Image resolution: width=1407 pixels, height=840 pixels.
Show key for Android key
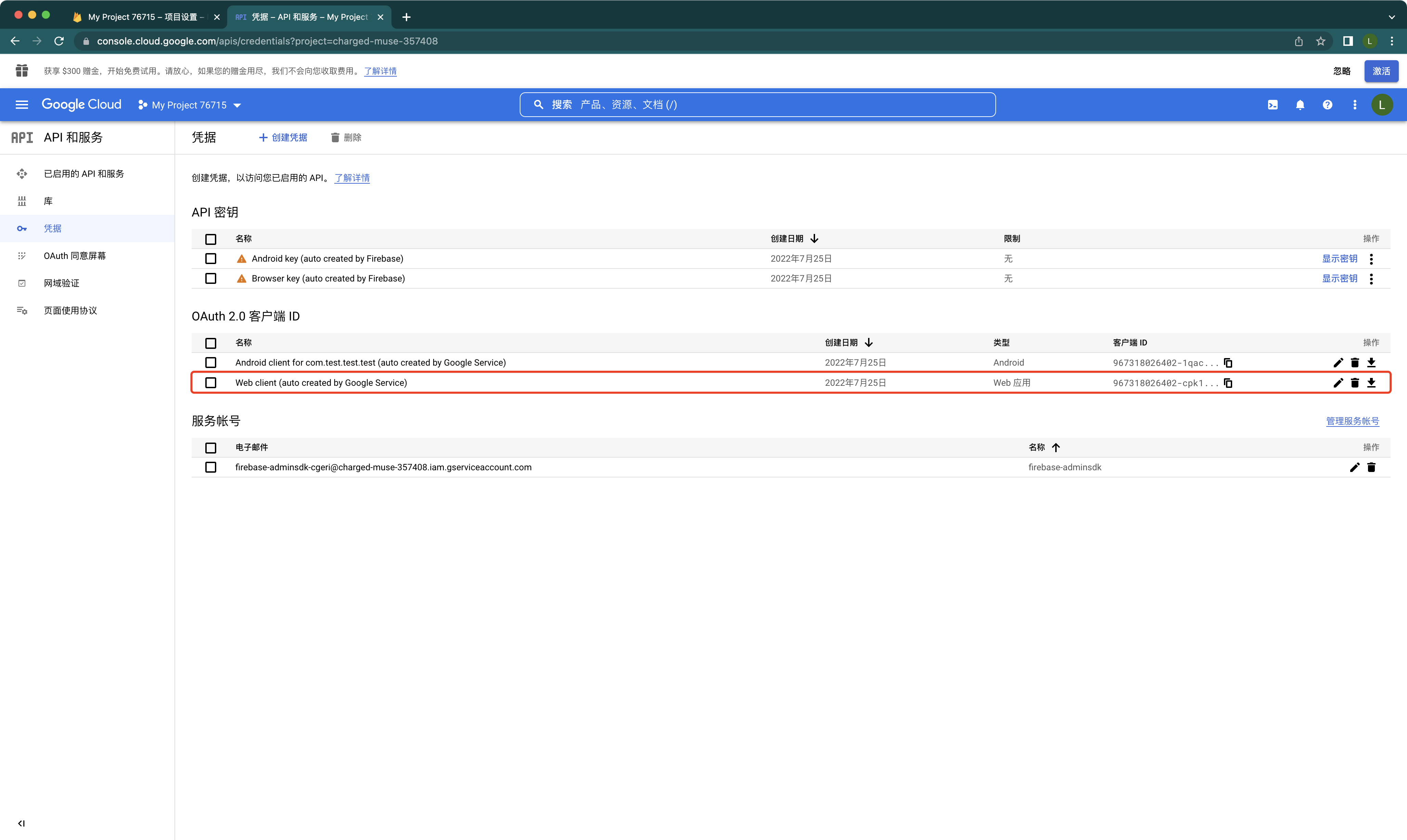point(1339,259)
